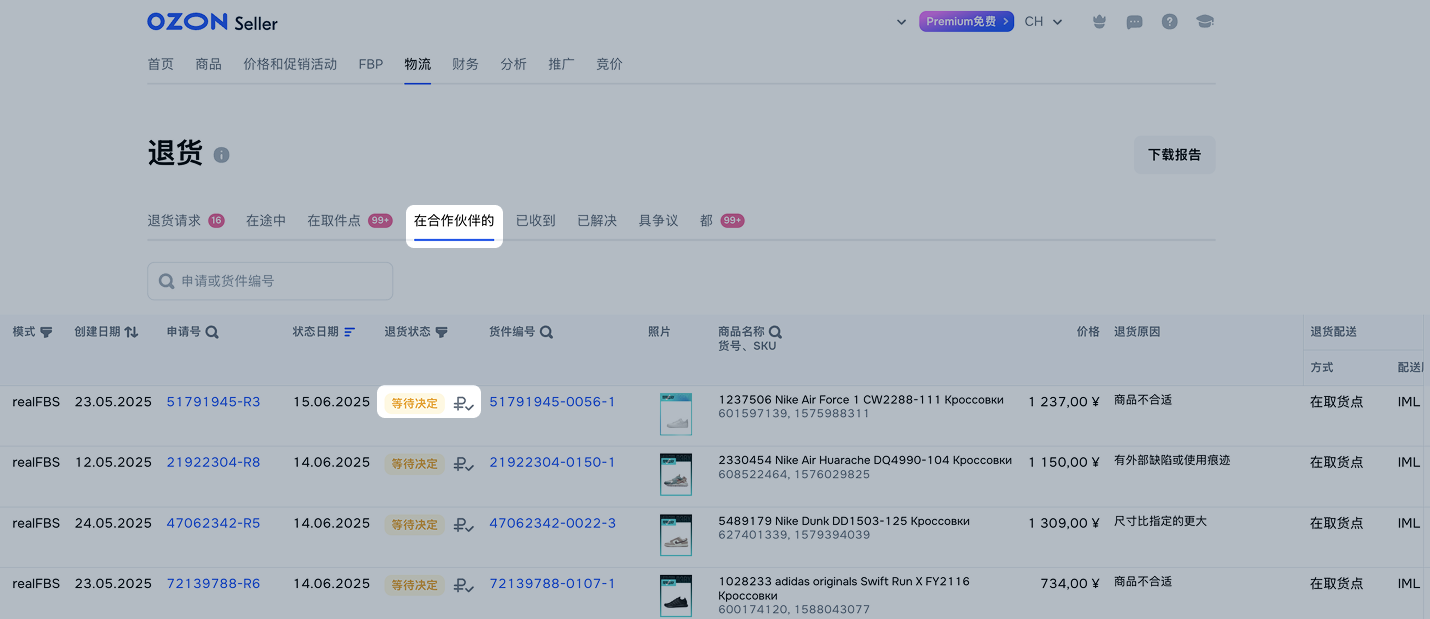Open the 财务 menu
Viewport: 1430px width, 619px height.
coord(466,64)
